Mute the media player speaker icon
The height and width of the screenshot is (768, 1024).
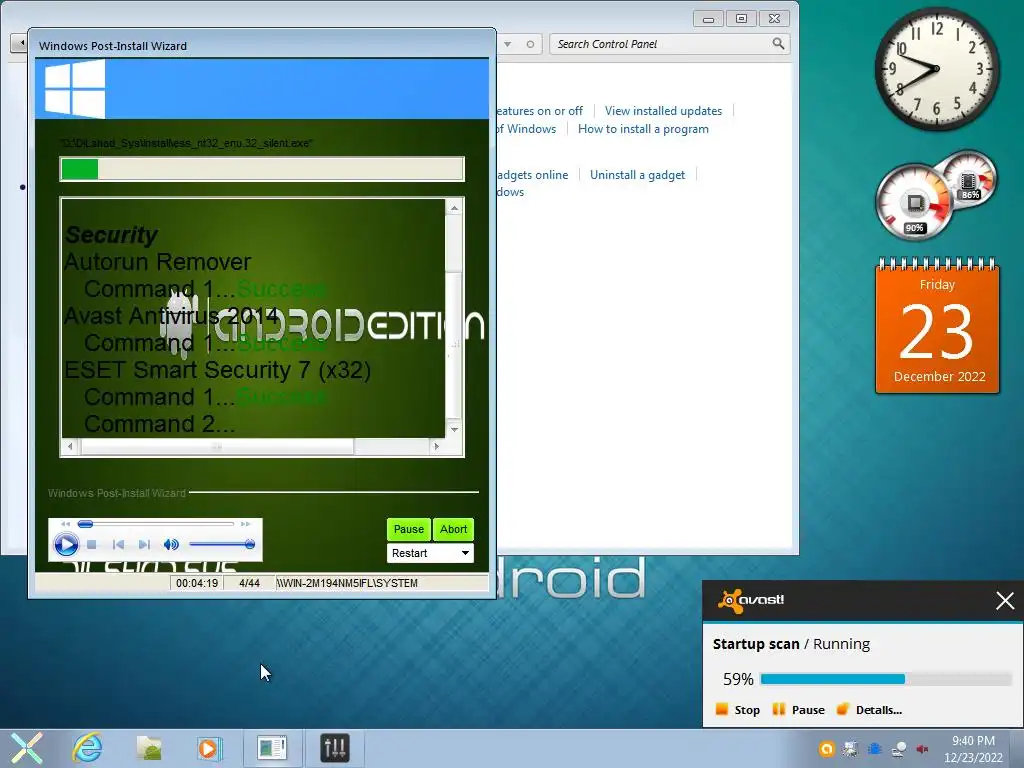point(171,544)
